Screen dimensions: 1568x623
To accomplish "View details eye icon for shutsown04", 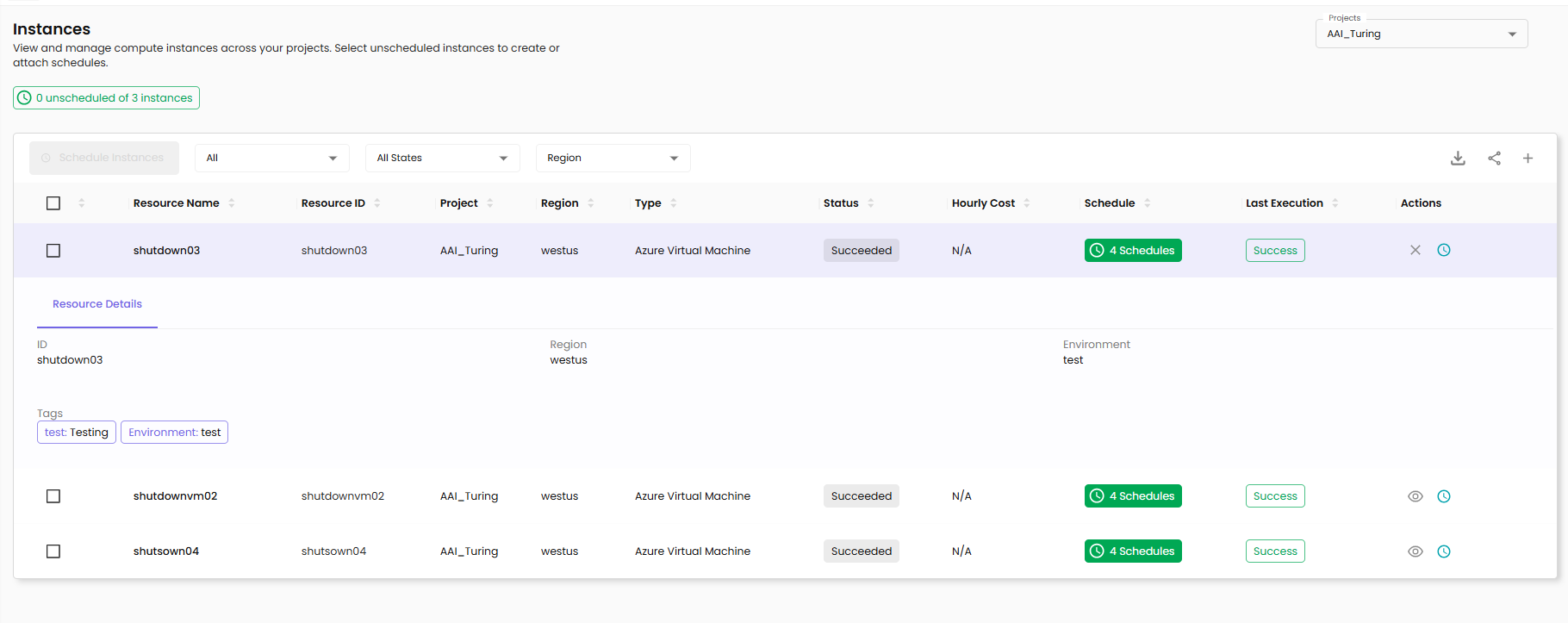I will click(1416, 551).
